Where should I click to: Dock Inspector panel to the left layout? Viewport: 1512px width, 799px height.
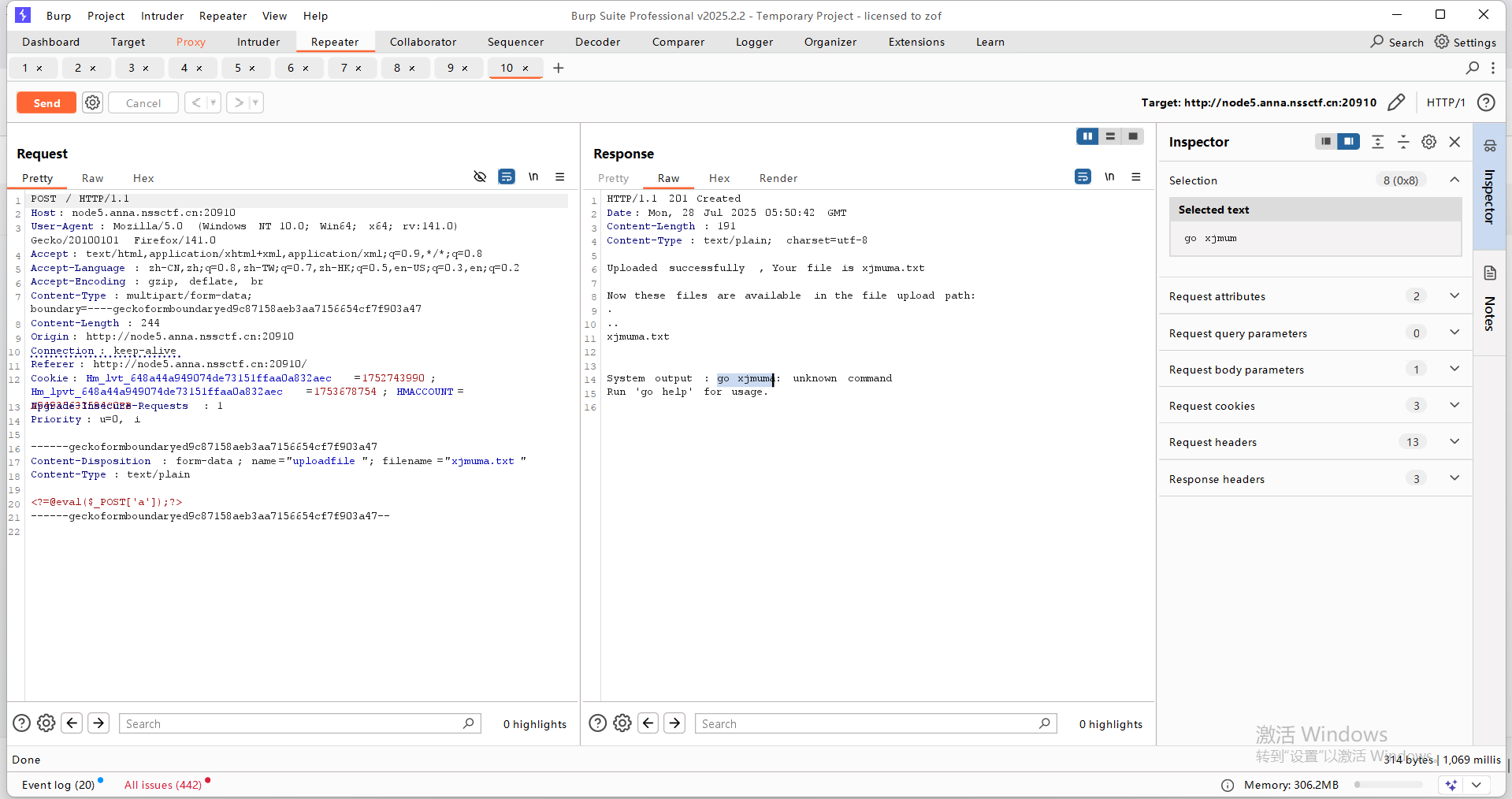click(1326, 141)
